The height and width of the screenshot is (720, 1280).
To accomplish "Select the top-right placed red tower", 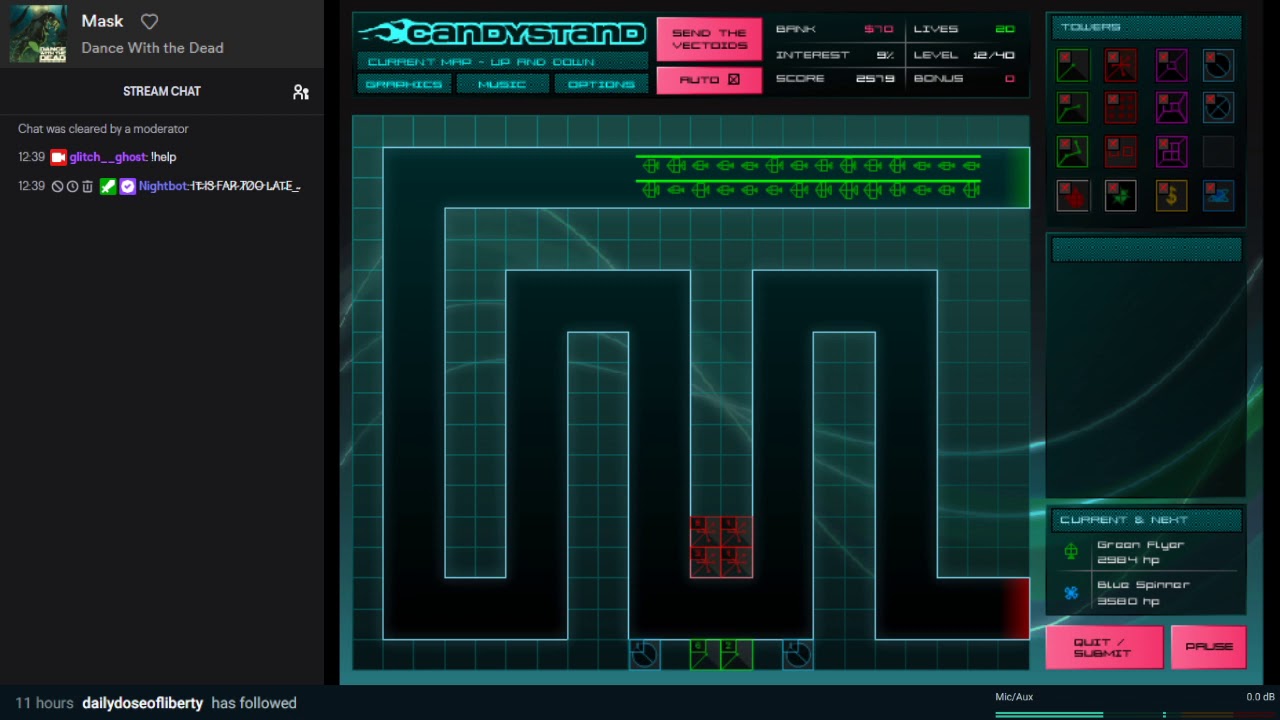I will [x=736, y=531].
